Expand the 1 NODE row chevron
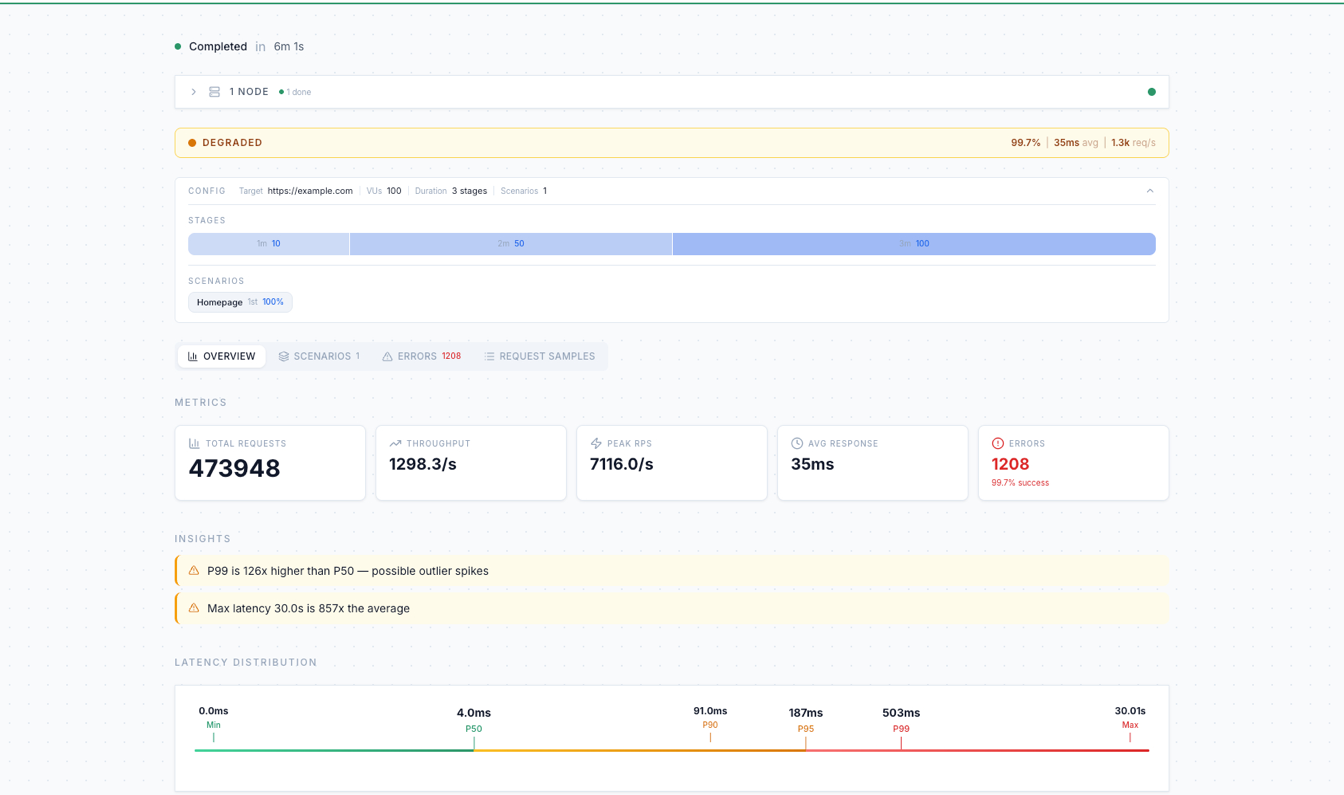The width and height of the screenshot is (1344, 795). click(194, 92)
